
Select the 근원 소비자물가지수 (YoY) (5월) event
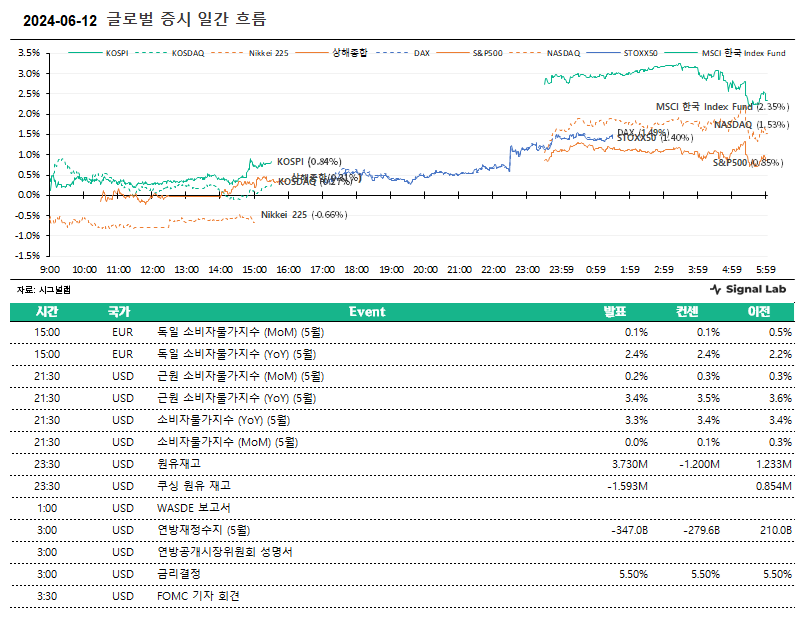click(x=237, y=398)
